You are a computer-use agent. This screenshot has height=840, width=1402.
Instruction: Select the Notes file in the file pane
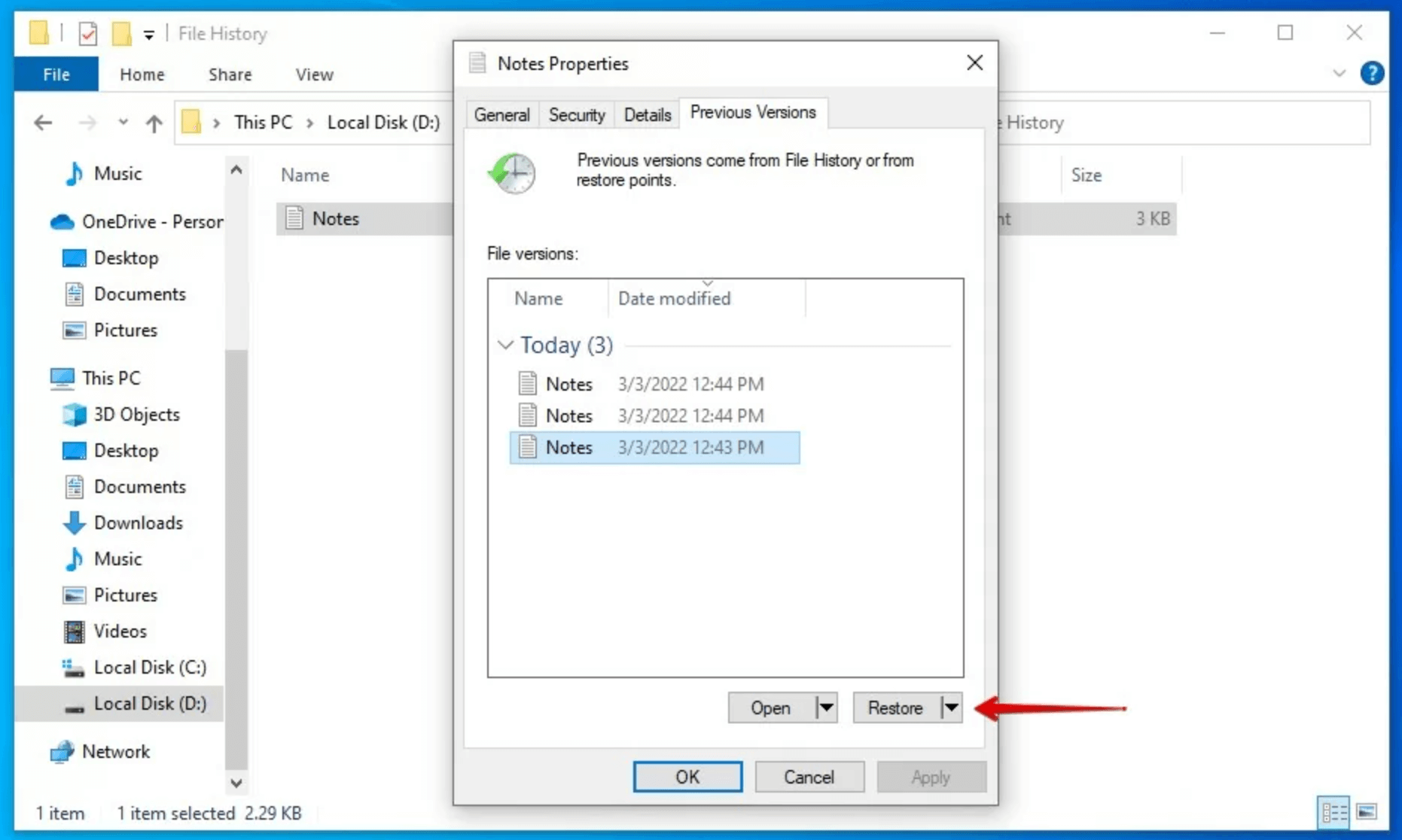[x=336, y=218]
